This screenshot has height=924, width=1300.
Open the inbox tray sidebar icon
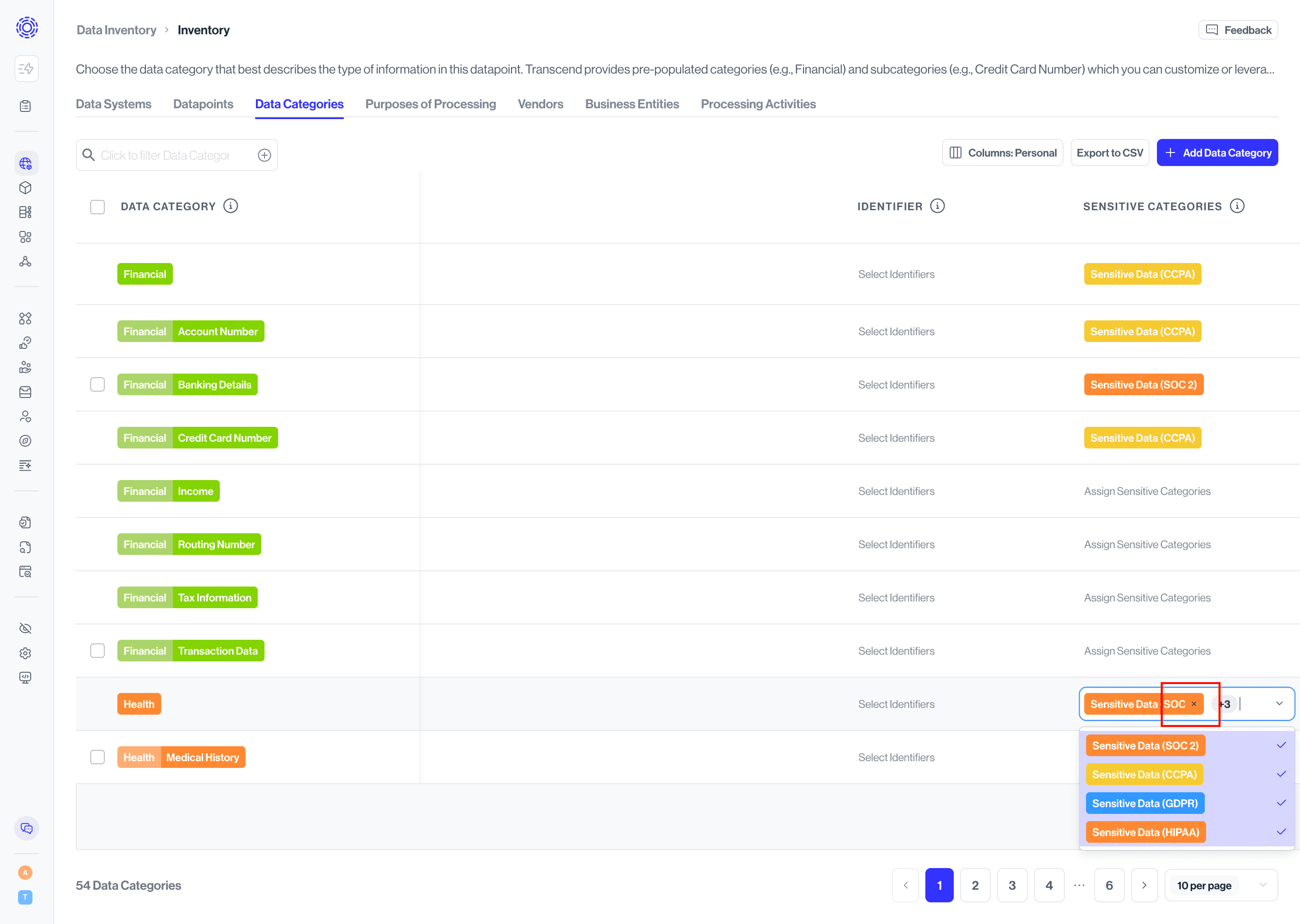[26, 392]
